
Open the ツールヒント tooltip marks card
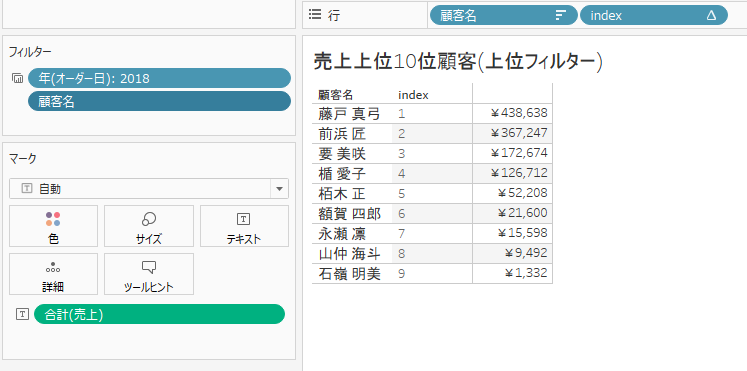tap(149, 274)
